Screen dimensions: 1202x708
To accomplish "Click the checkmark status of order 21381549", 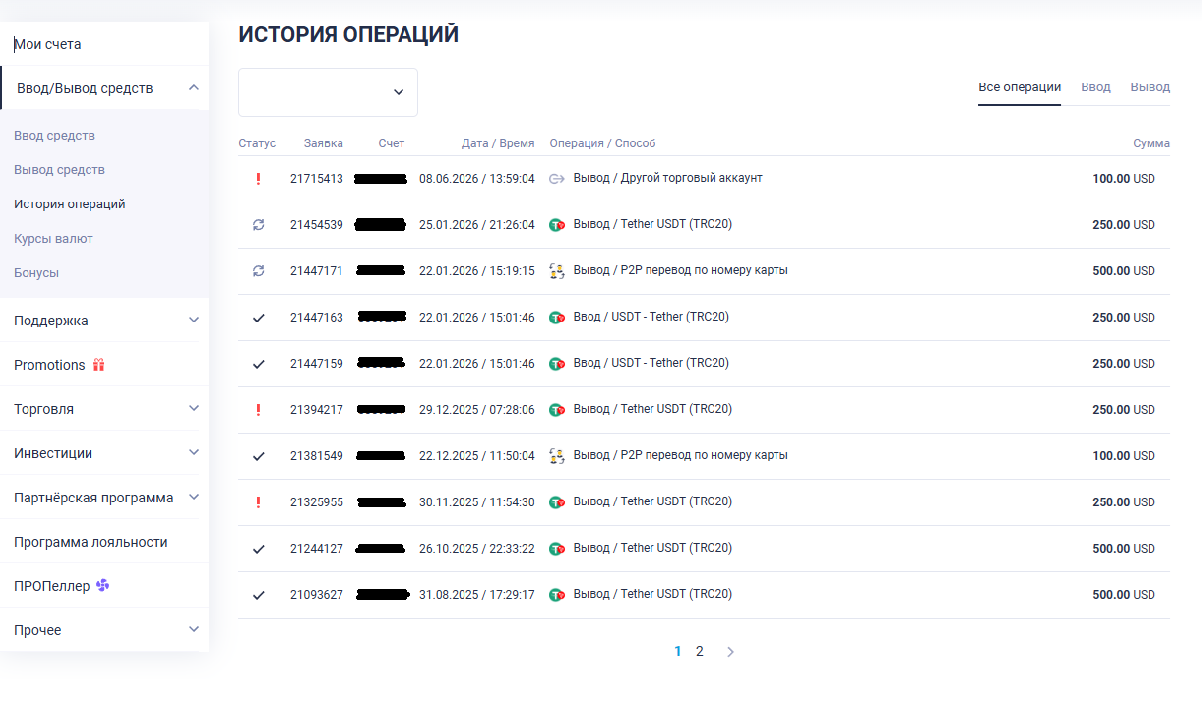I will [258, 456].
